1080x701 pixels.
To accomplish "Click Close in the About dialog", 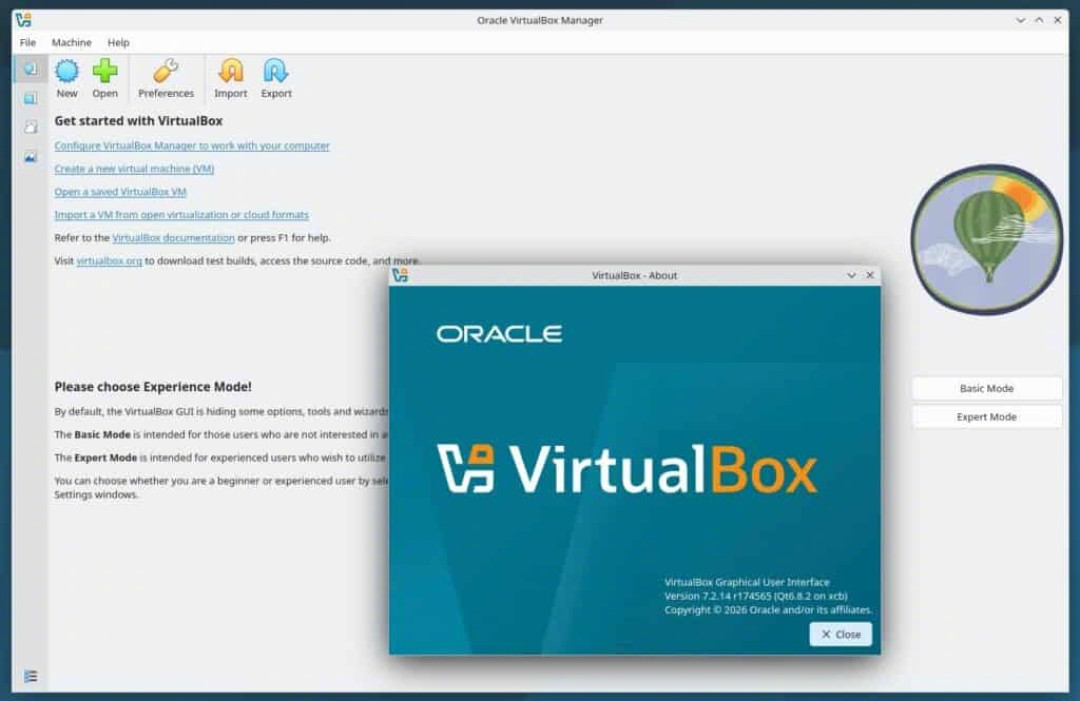I will (840, 634).
